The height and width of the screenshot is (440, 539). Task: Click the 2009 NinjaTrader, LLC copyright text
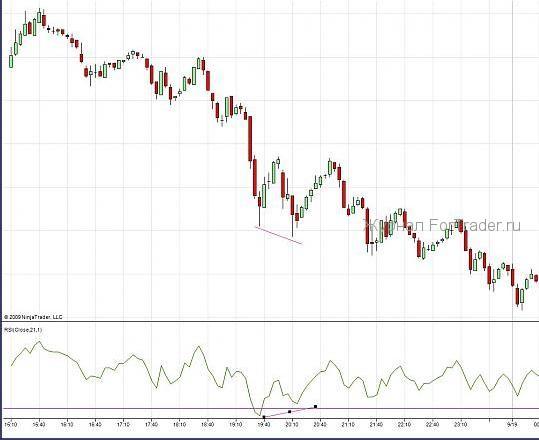coord(33,317)
